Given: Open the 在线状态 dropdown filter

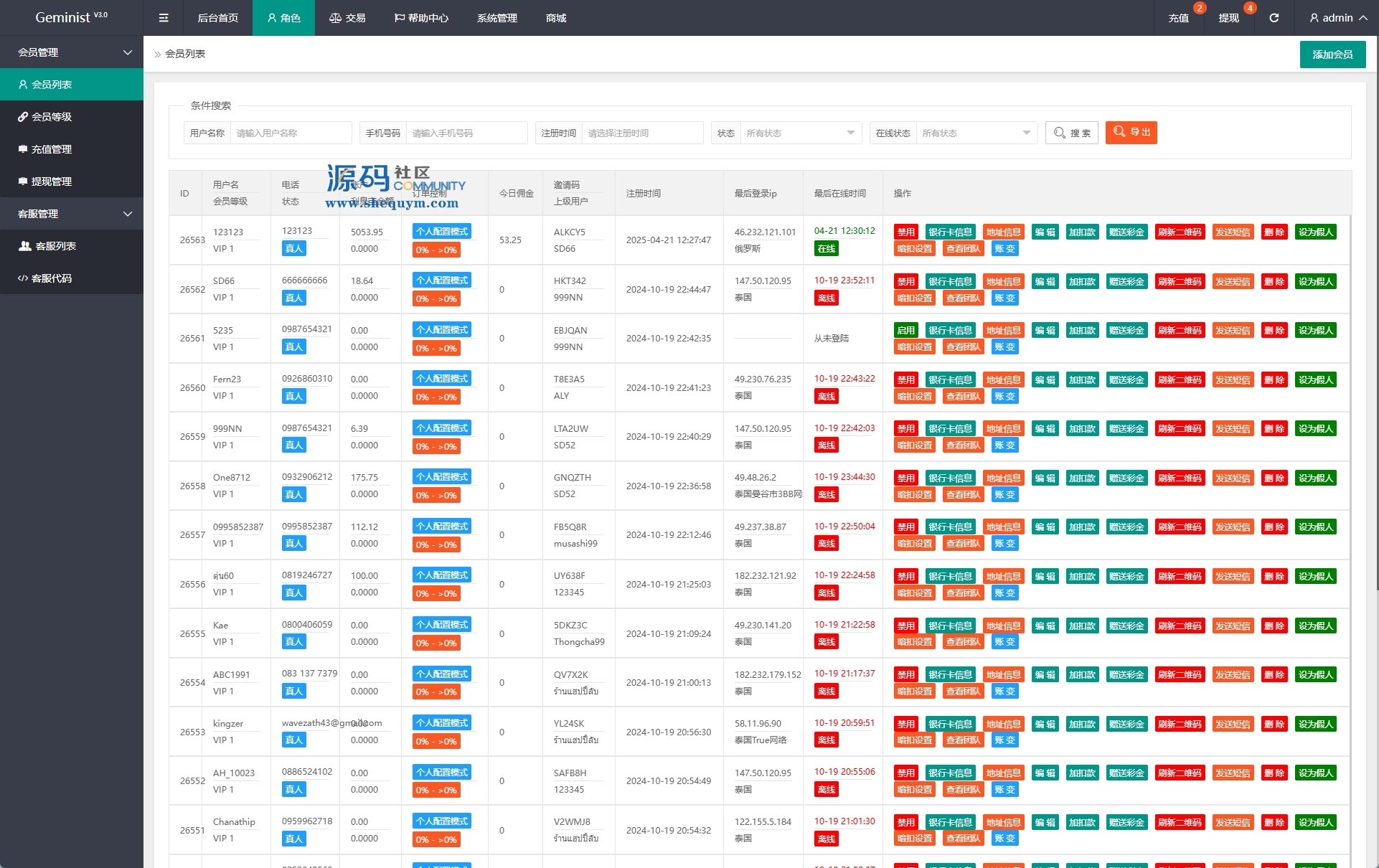Looking at the screenshot, I should tap(975, 133).
